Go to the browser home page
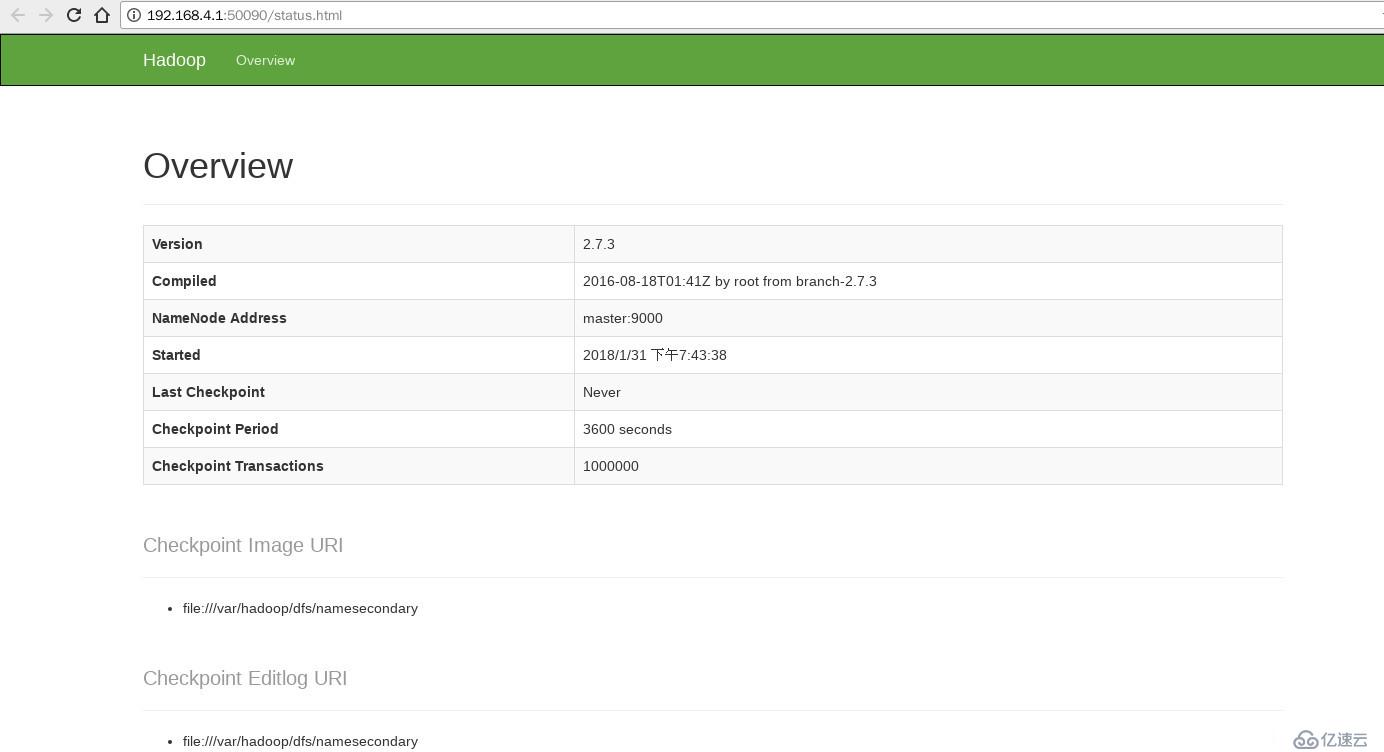Image resolution: width=1384 pixels, height=752 pixels. click(102, 15)
